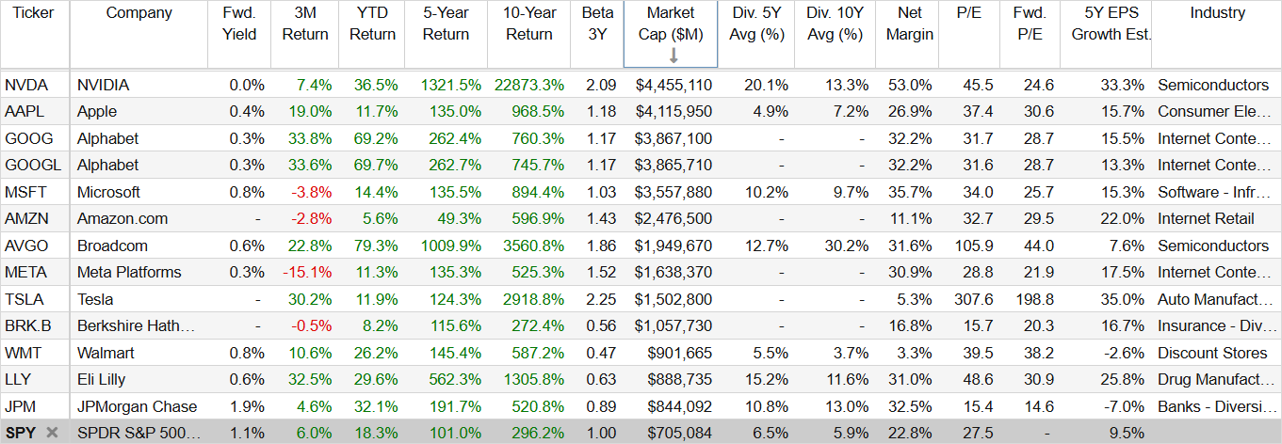The height and width of the screenshot is (444, 1282).
Task: Click company name Eli Lilly
Action: point(100,379)
